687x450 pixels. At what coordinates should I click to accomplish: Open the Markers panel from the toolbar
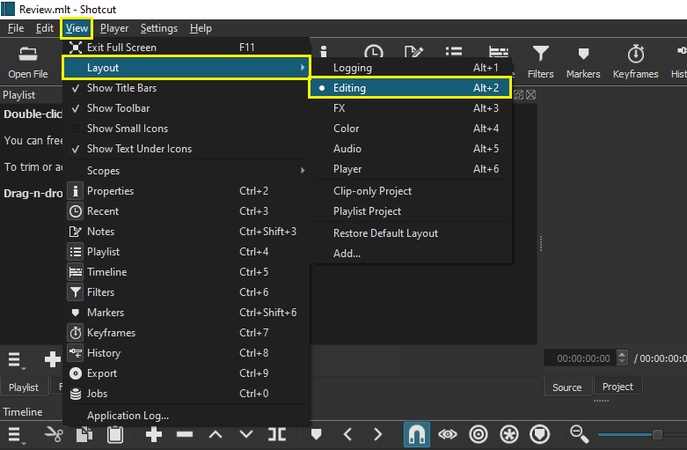pyautogui.click(x=583, y=62)
